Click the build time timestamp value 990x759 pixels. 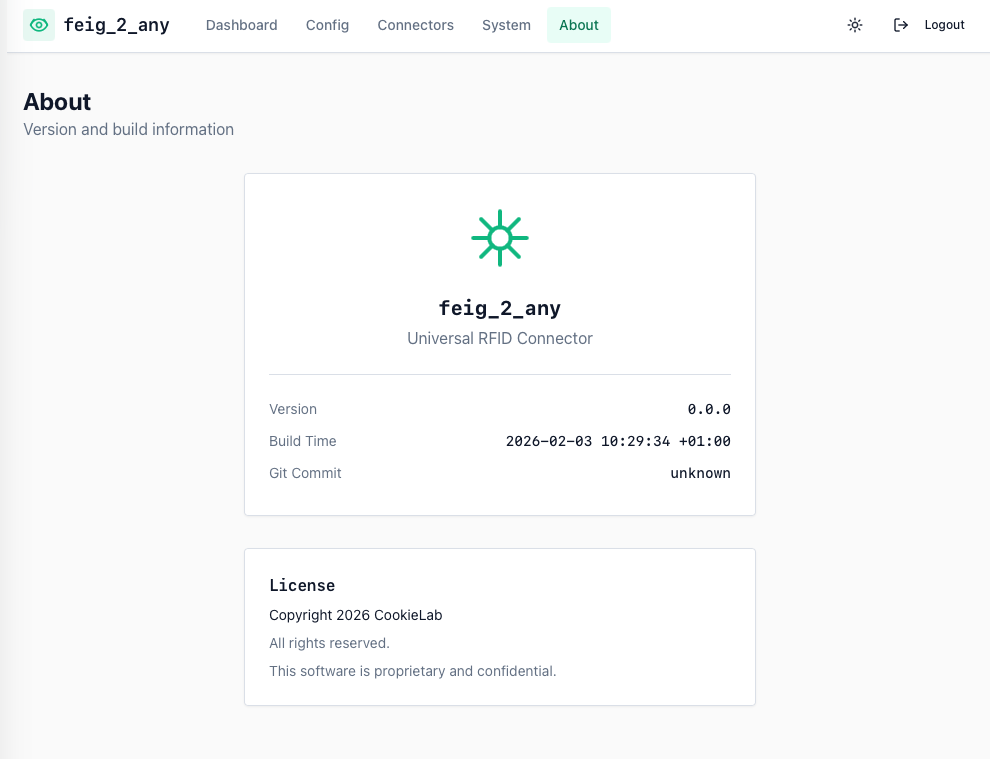tap(618, 441)
